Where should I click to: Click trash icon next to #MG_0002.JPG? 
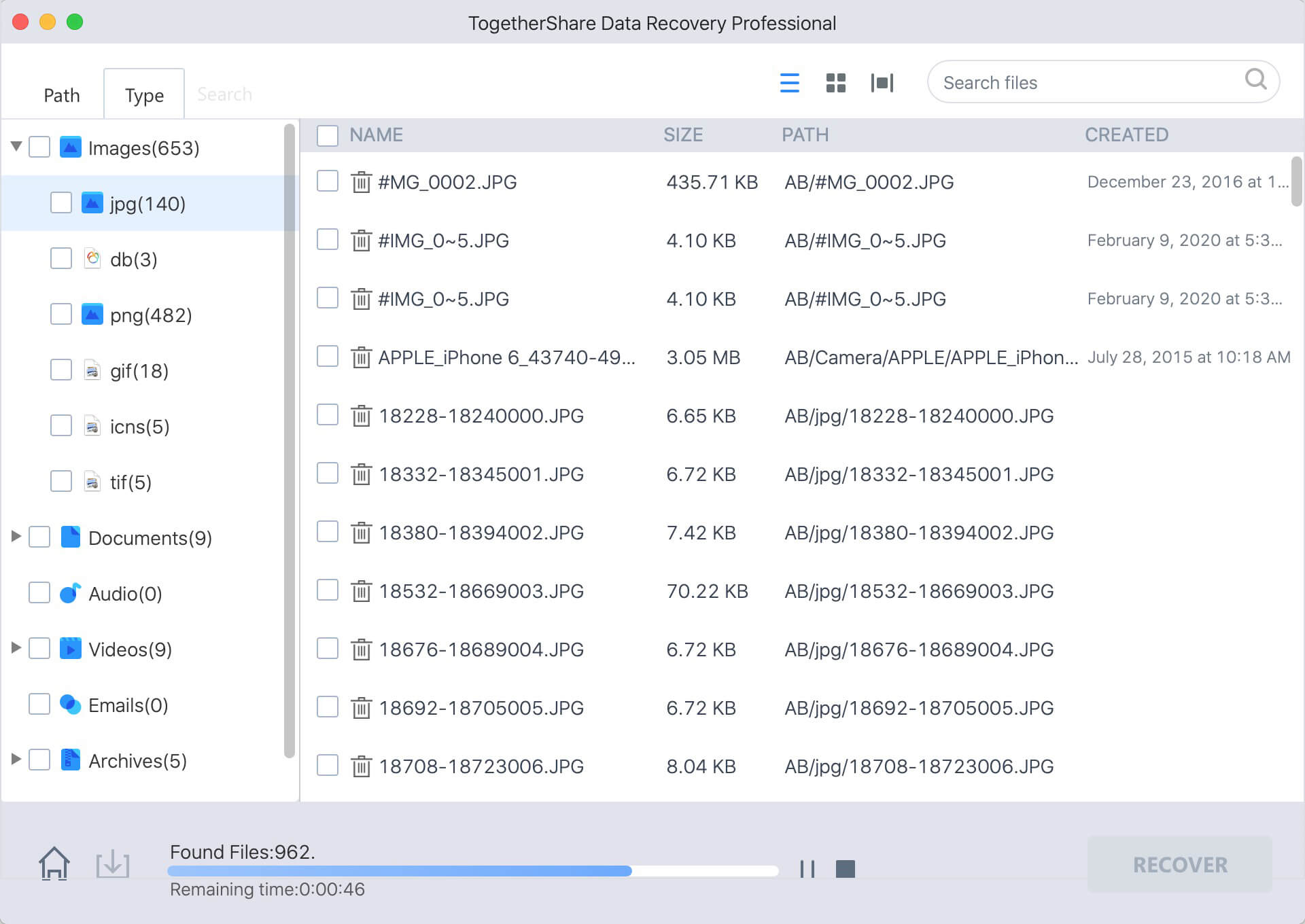[359, 182]
